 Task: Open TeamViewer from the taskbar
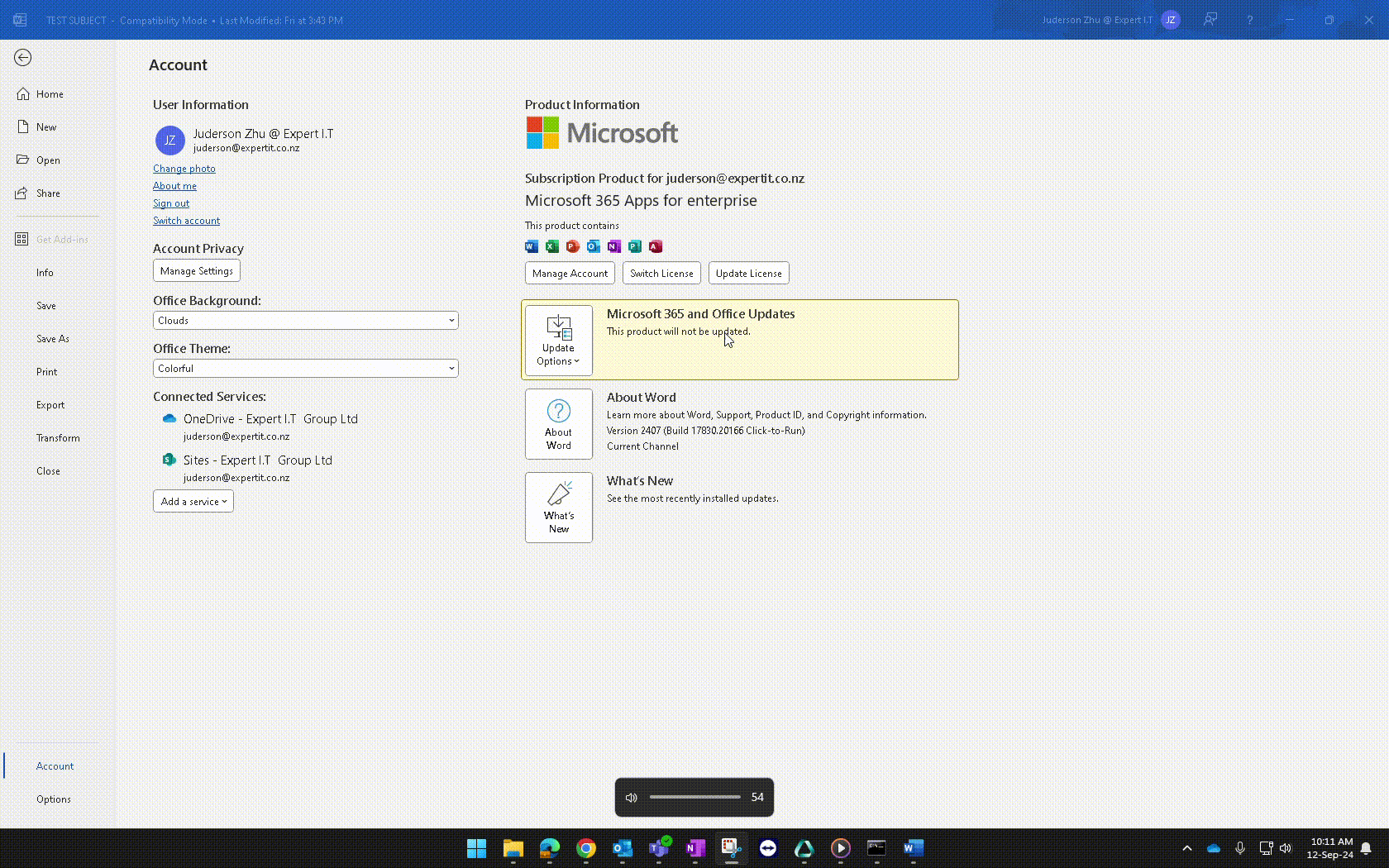(x=768, y=848)
